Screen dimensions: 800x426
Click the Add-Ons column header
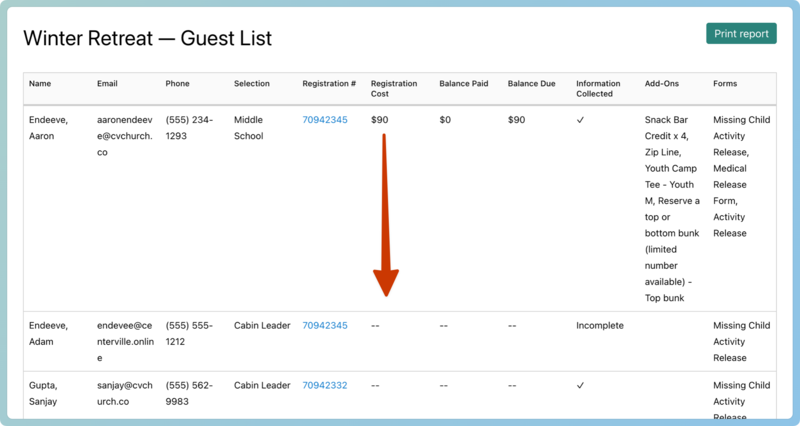661,84
